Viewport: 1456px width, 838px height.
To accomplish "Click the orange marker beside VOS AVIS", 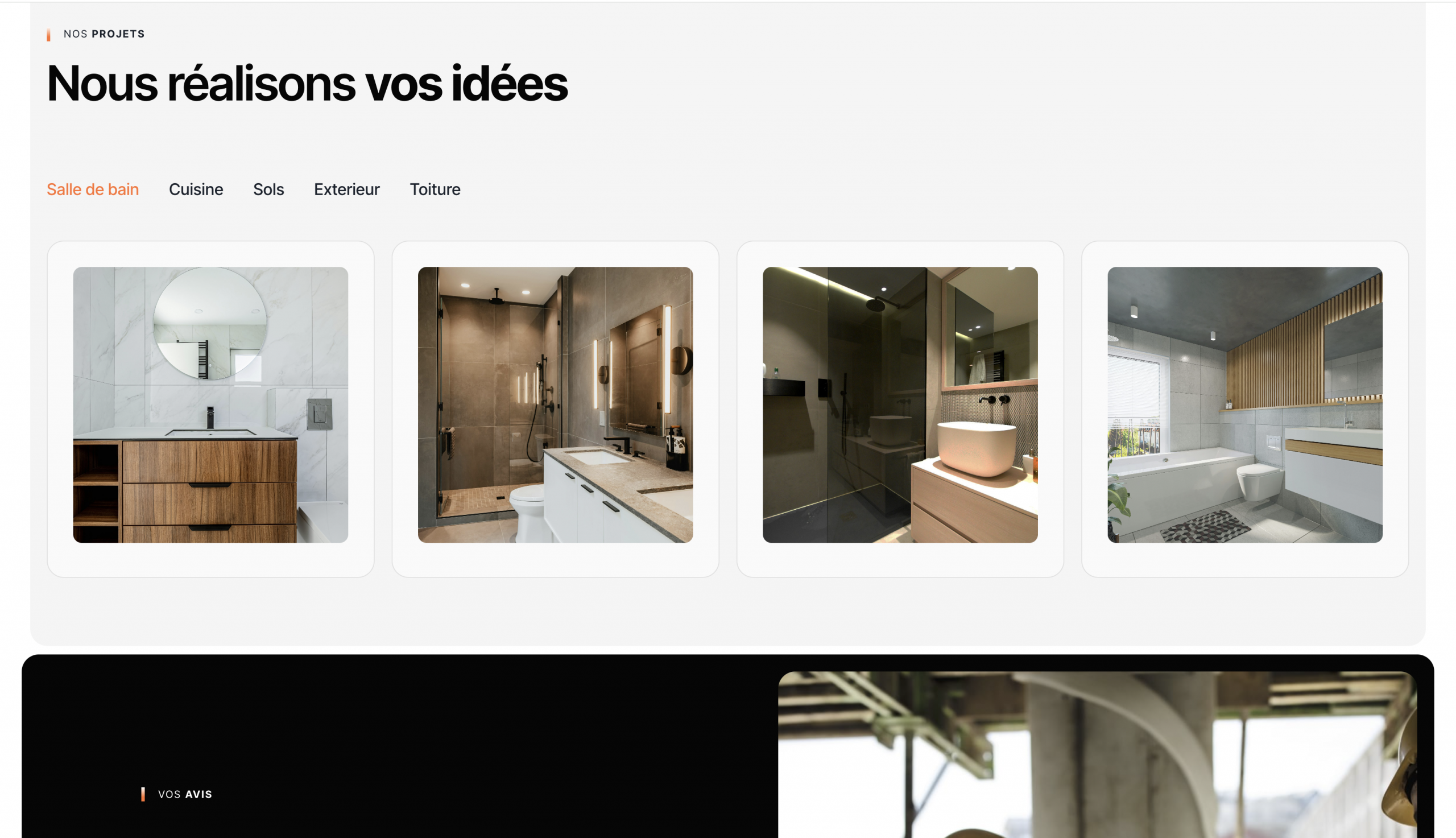I will [143, 794].
